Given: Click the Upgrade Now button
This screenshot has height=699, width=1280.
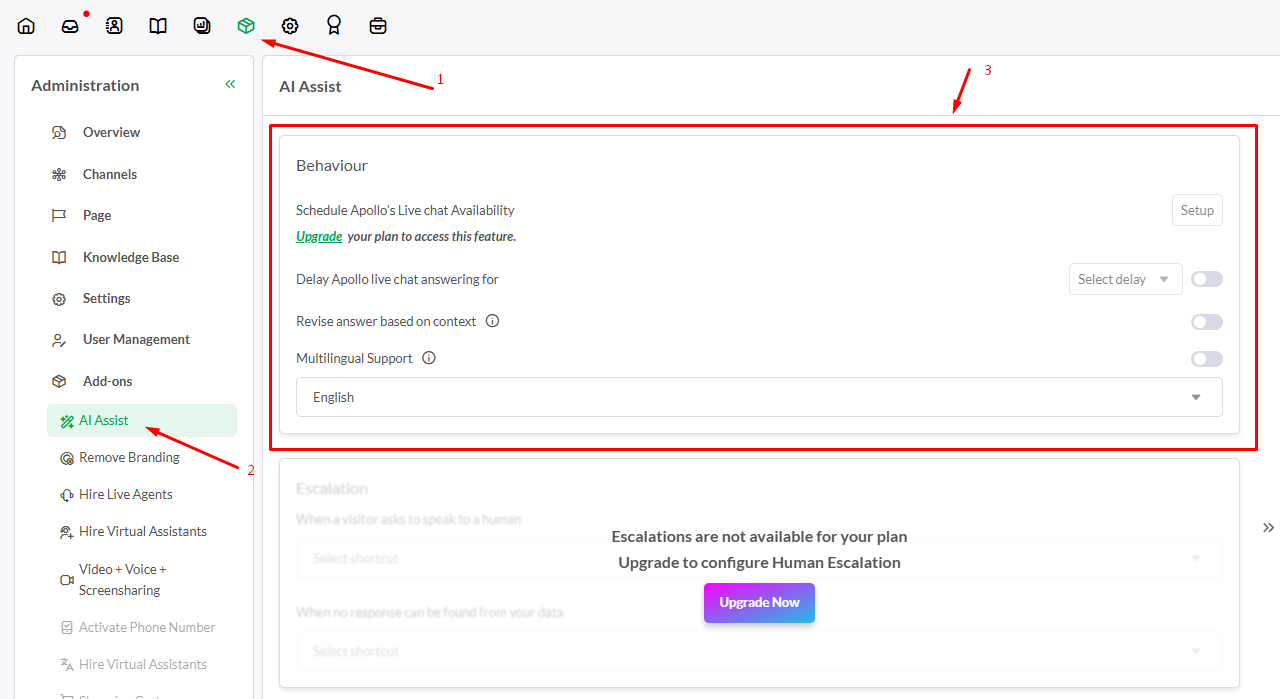Looking at the screenshot, I should coord(759,603).
